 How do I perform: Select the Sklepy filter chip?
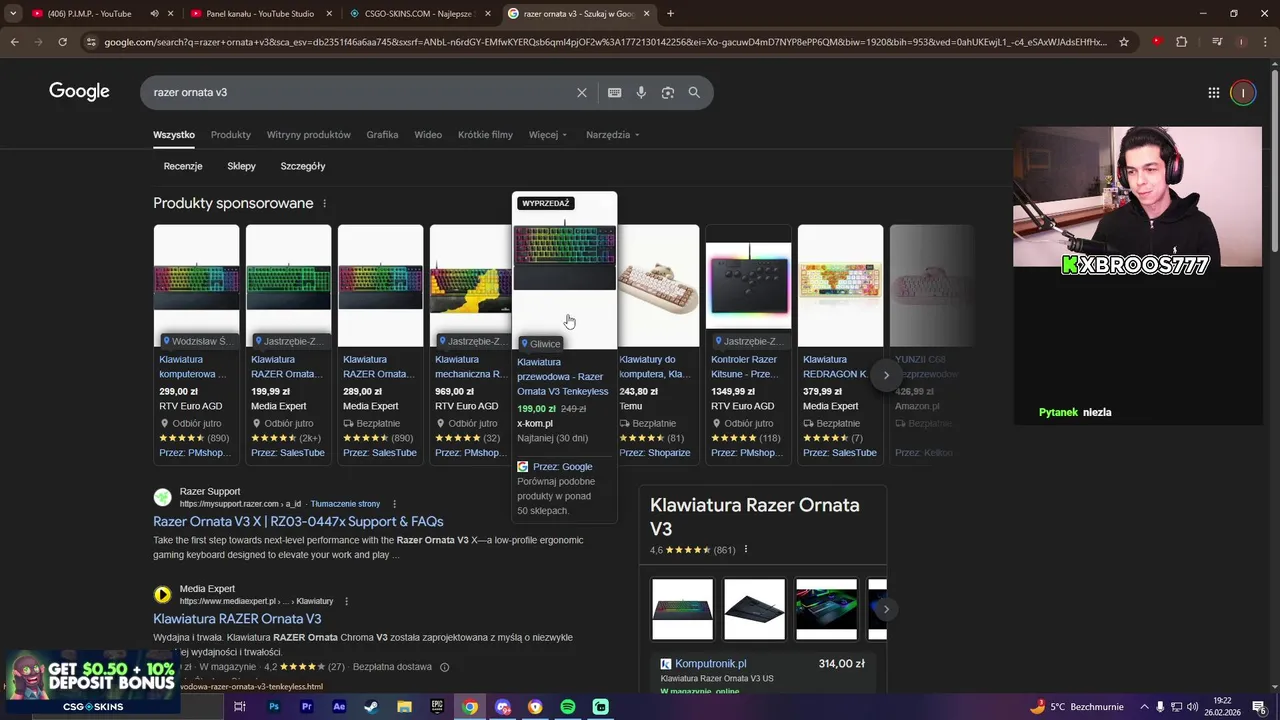tap(241, 166)
